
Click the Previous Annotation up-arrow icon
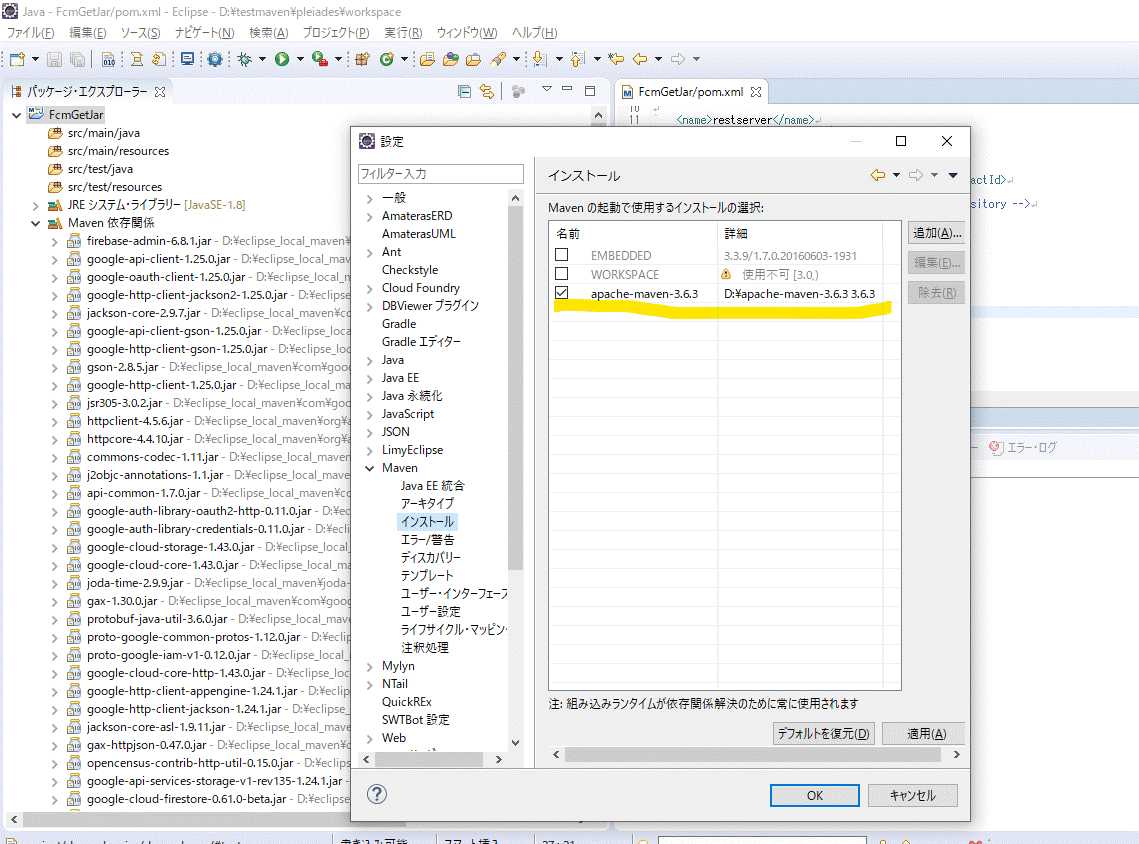tap(577, 59)
